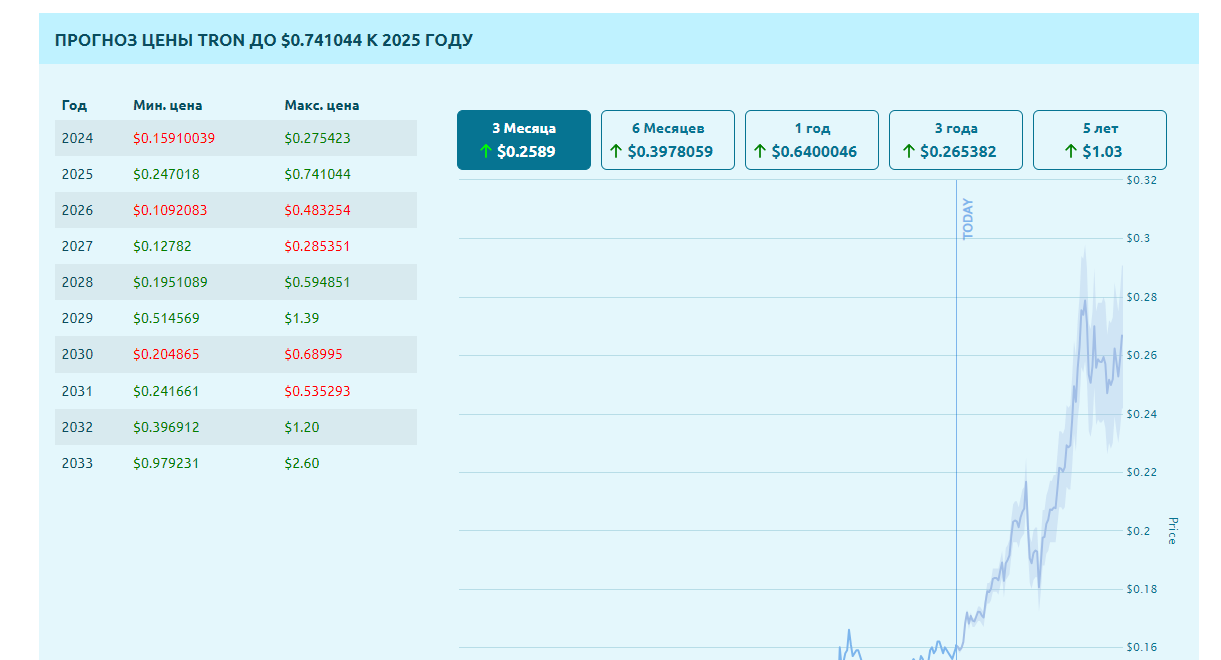Click min price $0.1951089
The image size is (1221, 660).
click(170, 282)
